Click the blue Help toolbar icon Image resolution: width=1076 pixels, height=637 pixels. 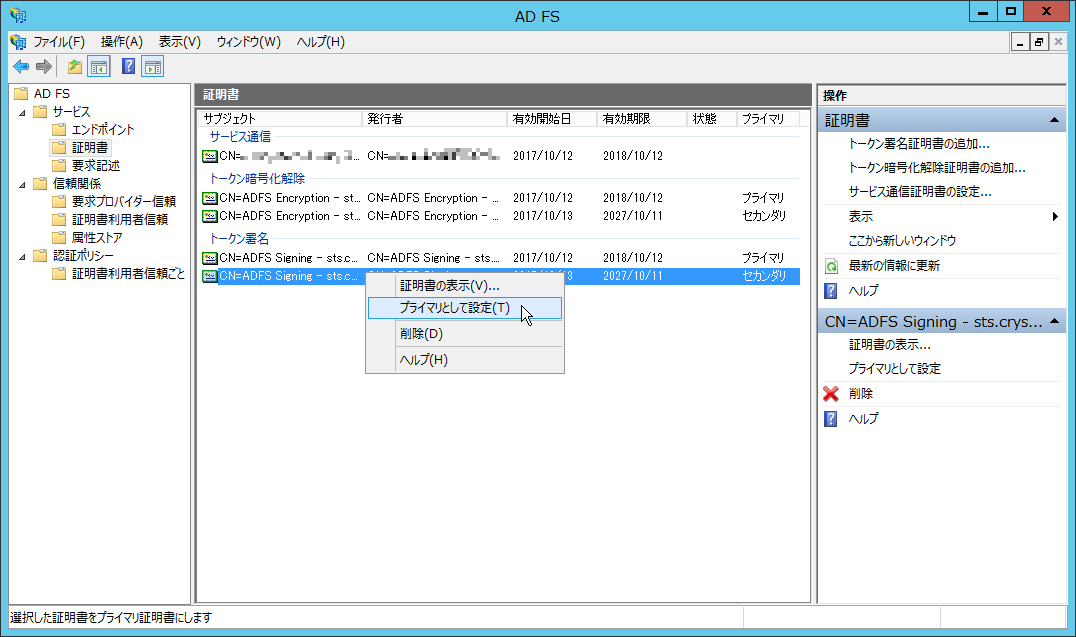tap(128, 67)
